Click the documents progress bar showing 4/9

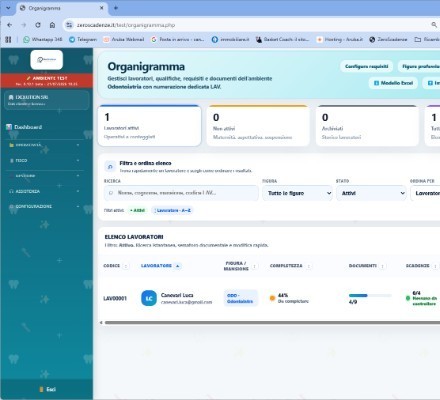coord(370,295)
